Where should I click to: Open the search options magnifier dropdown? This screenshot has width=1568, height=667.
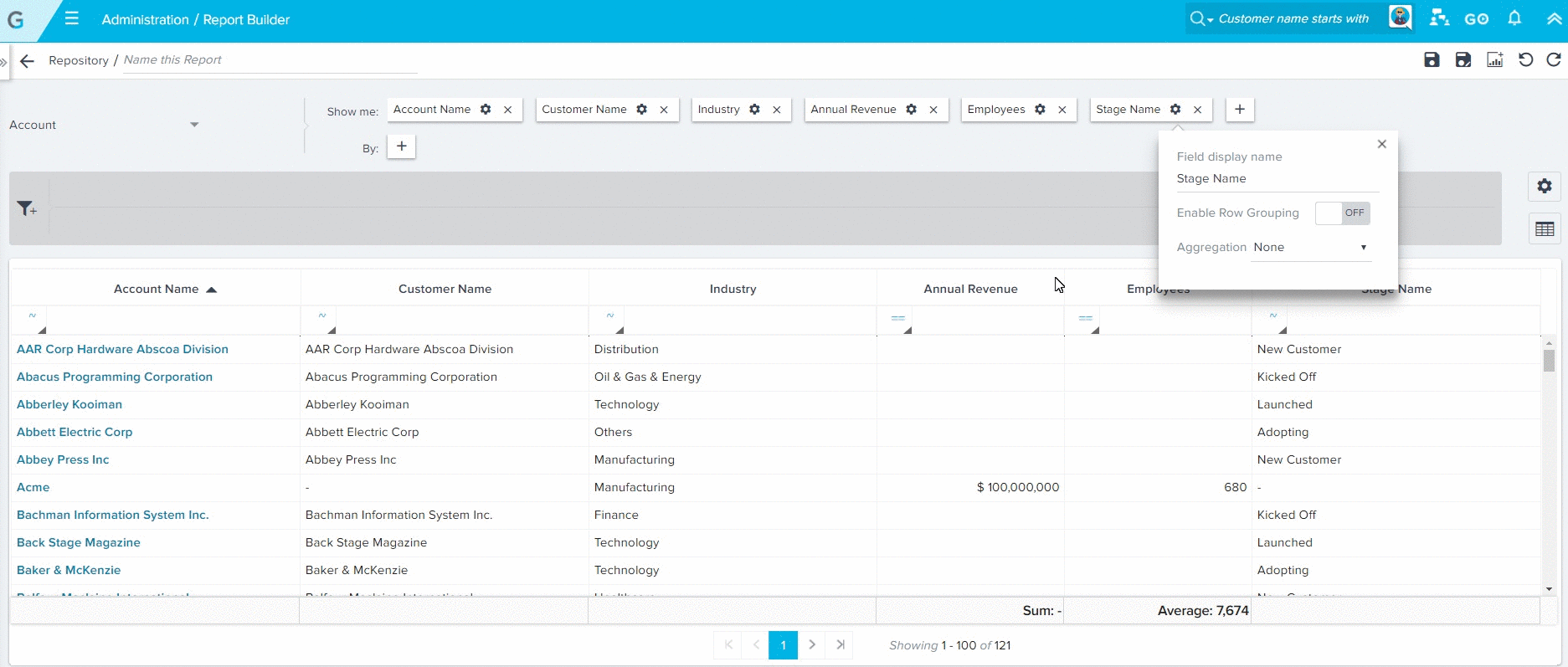(x=1201, y=18)
